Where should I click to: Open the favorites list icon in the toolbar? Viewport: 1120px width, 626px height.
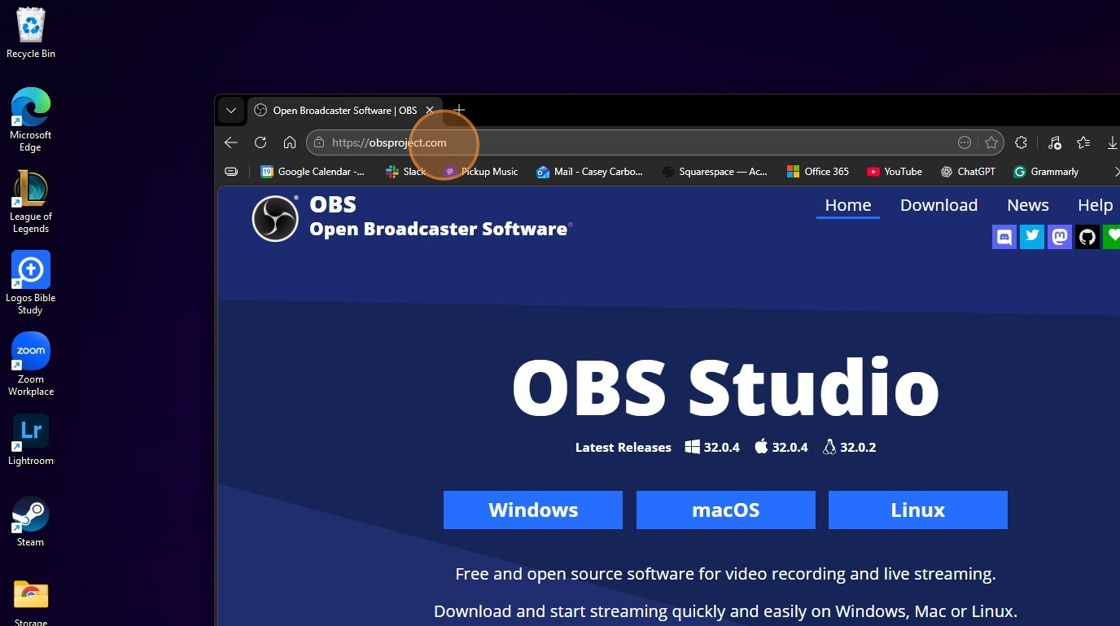[1084, 142]
